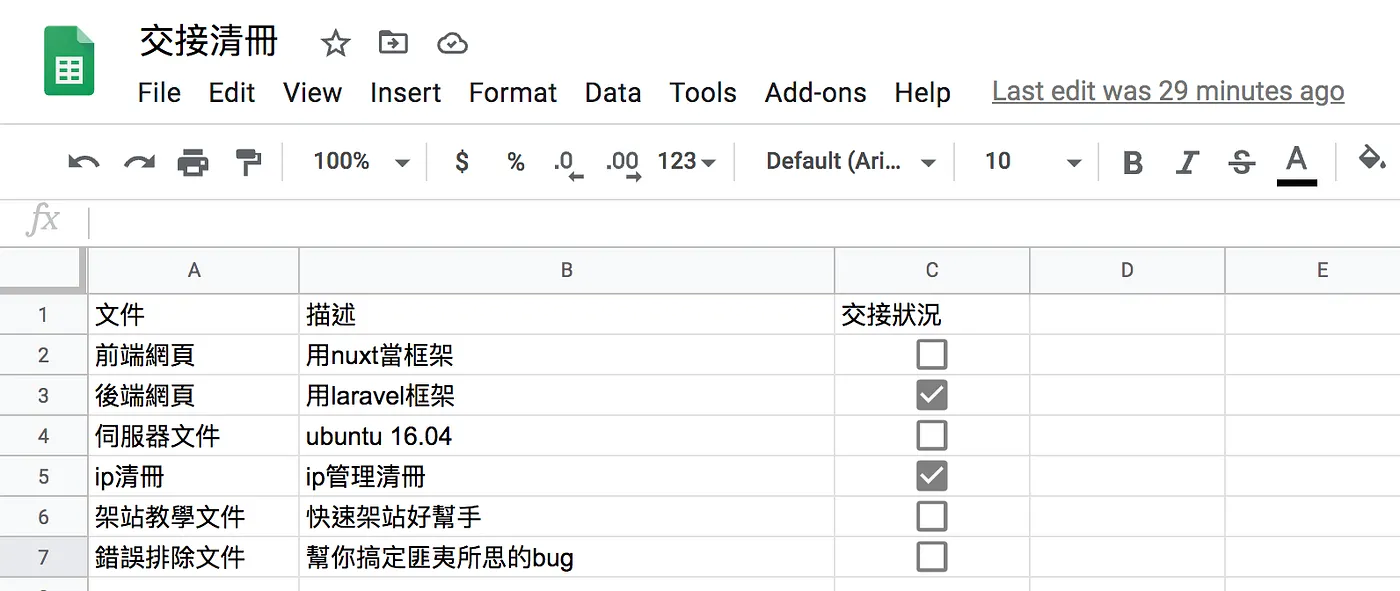
Task: Select the cell 用laravel框架
Action: [x=567, y=395]
